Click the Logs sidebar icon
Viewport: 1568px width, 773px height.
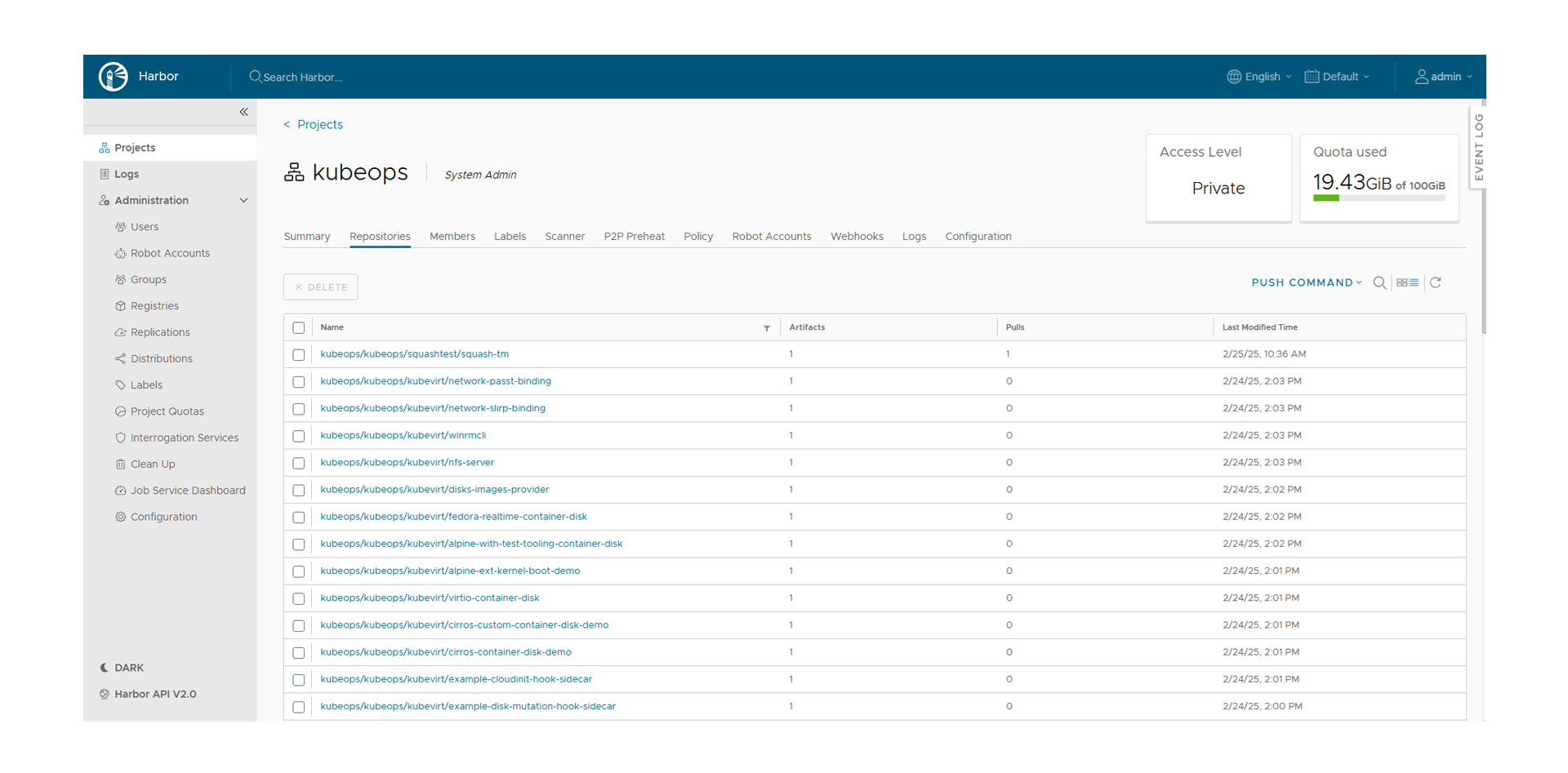click(x=105, y=174)
